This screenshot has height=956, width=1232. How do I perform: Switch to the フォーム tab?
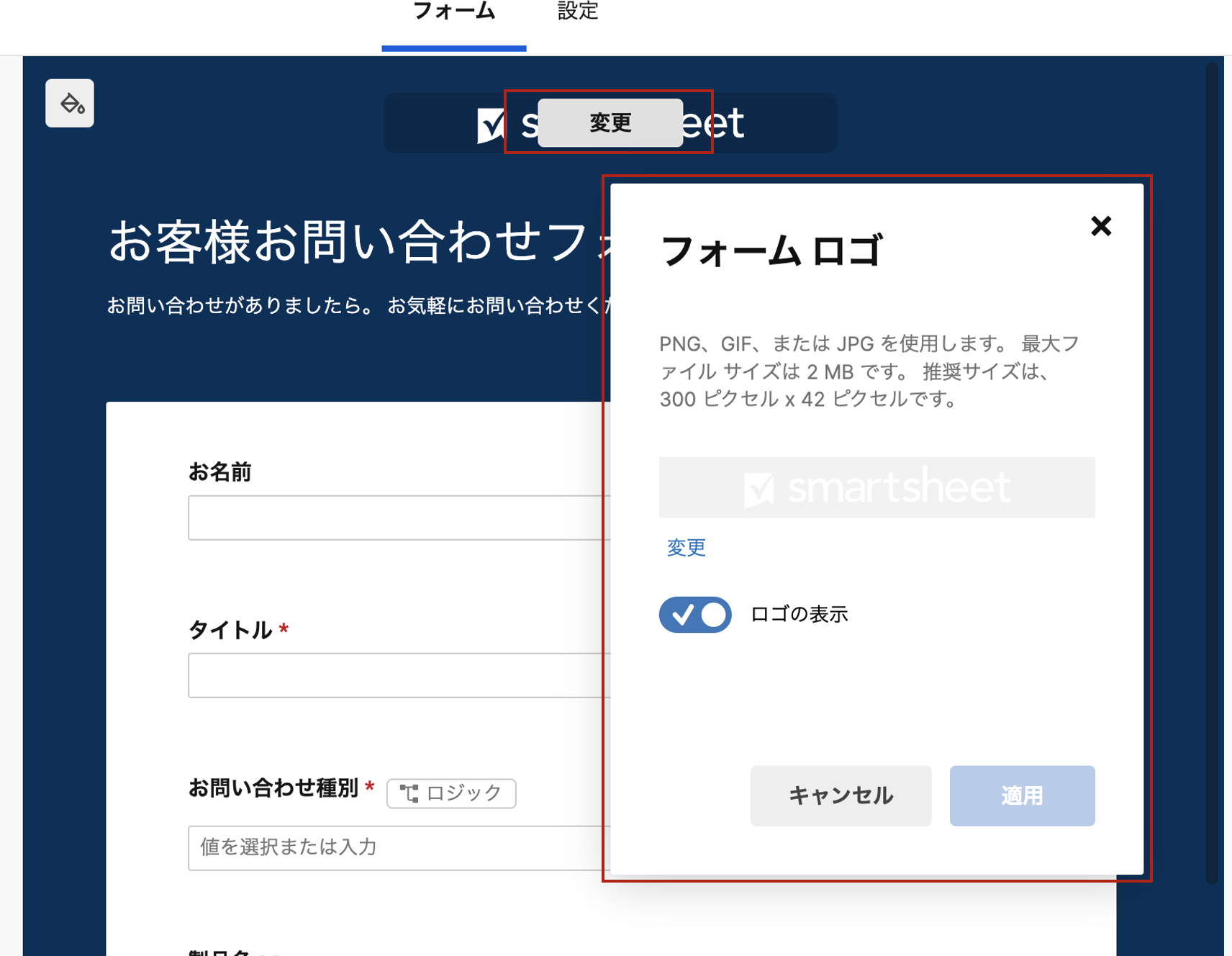tap(454, 12)
